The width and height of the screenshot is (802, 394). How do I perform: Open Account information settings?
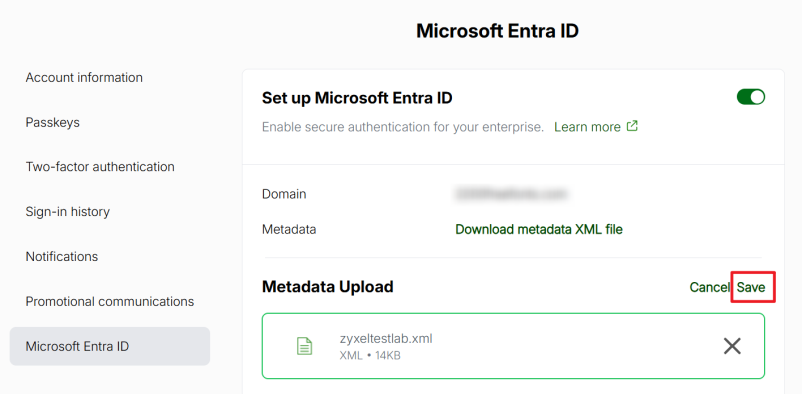coord(84,78)
